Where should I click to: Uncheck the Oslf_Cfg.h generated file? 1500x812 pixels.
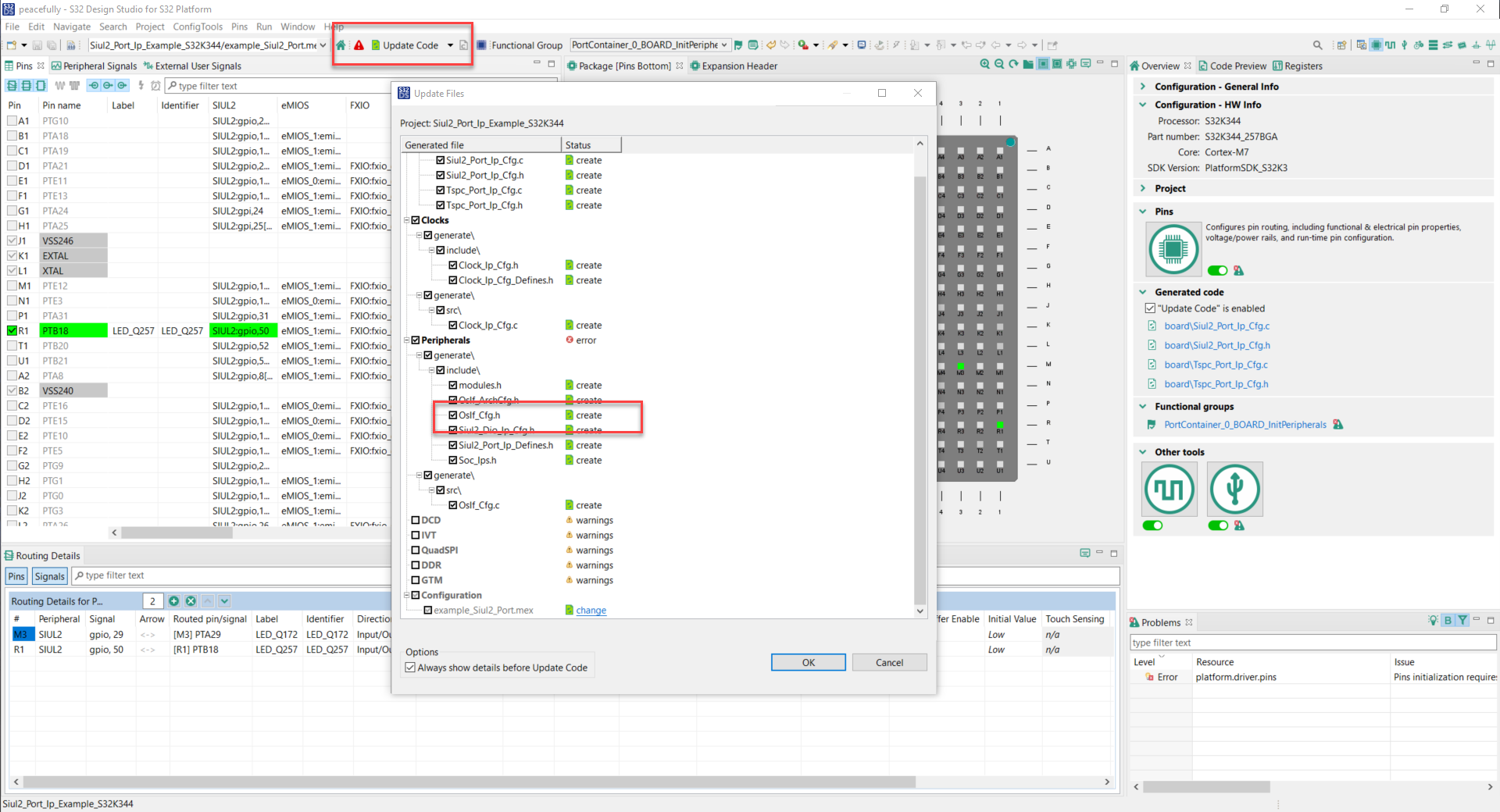coord(453,415)
